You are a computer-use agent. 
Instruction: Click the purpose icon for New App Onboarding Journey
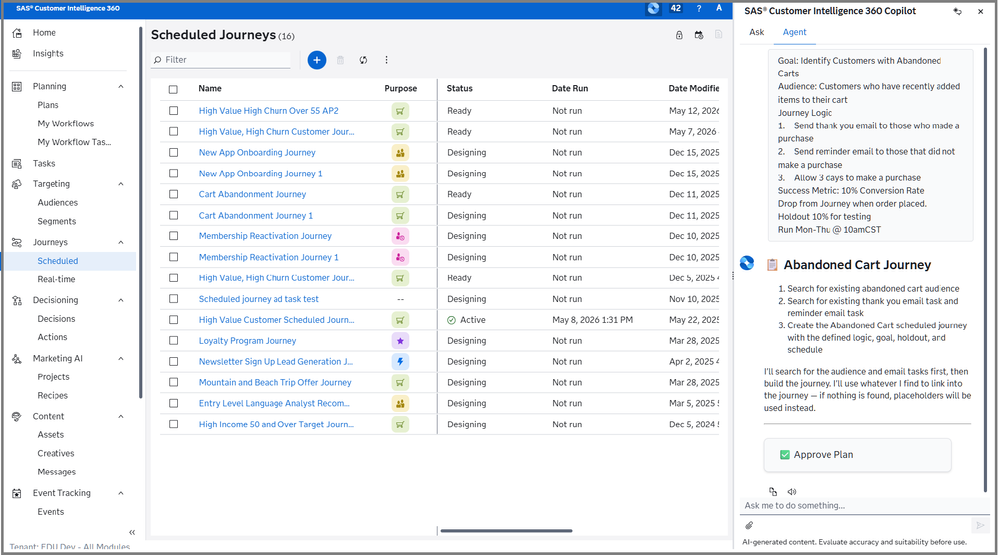(400, 153)
